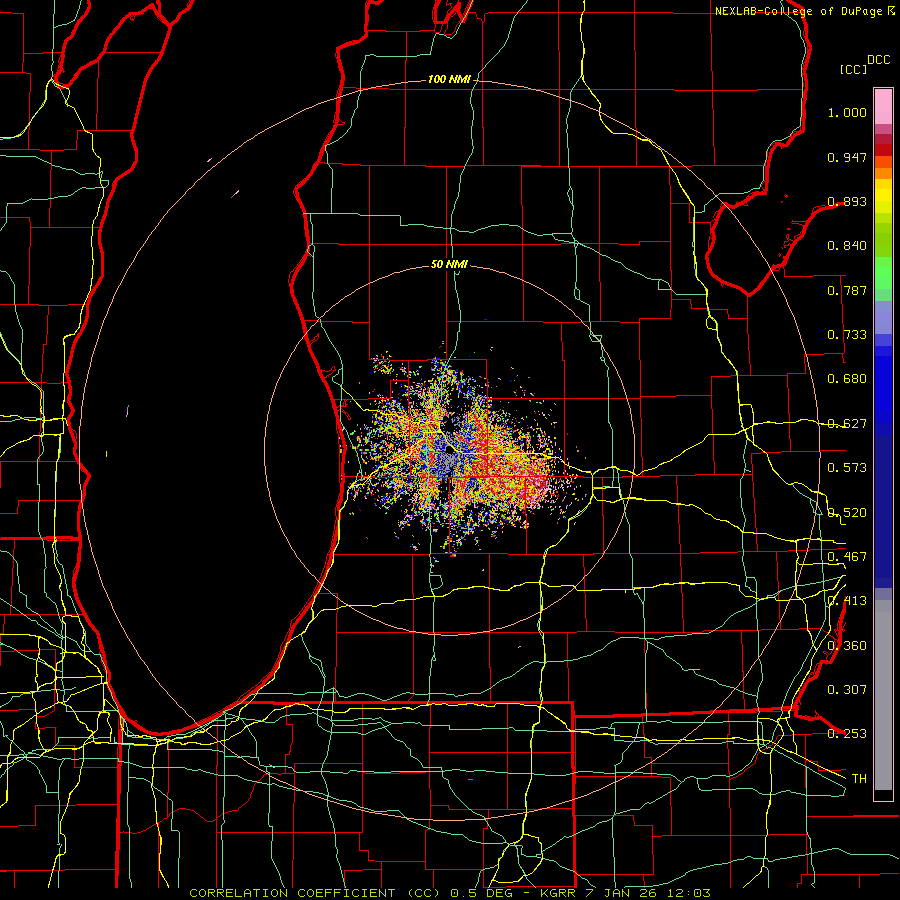Click the 0.947 scale value
Screen dimensions: 900x900
(x=847, y=157)
